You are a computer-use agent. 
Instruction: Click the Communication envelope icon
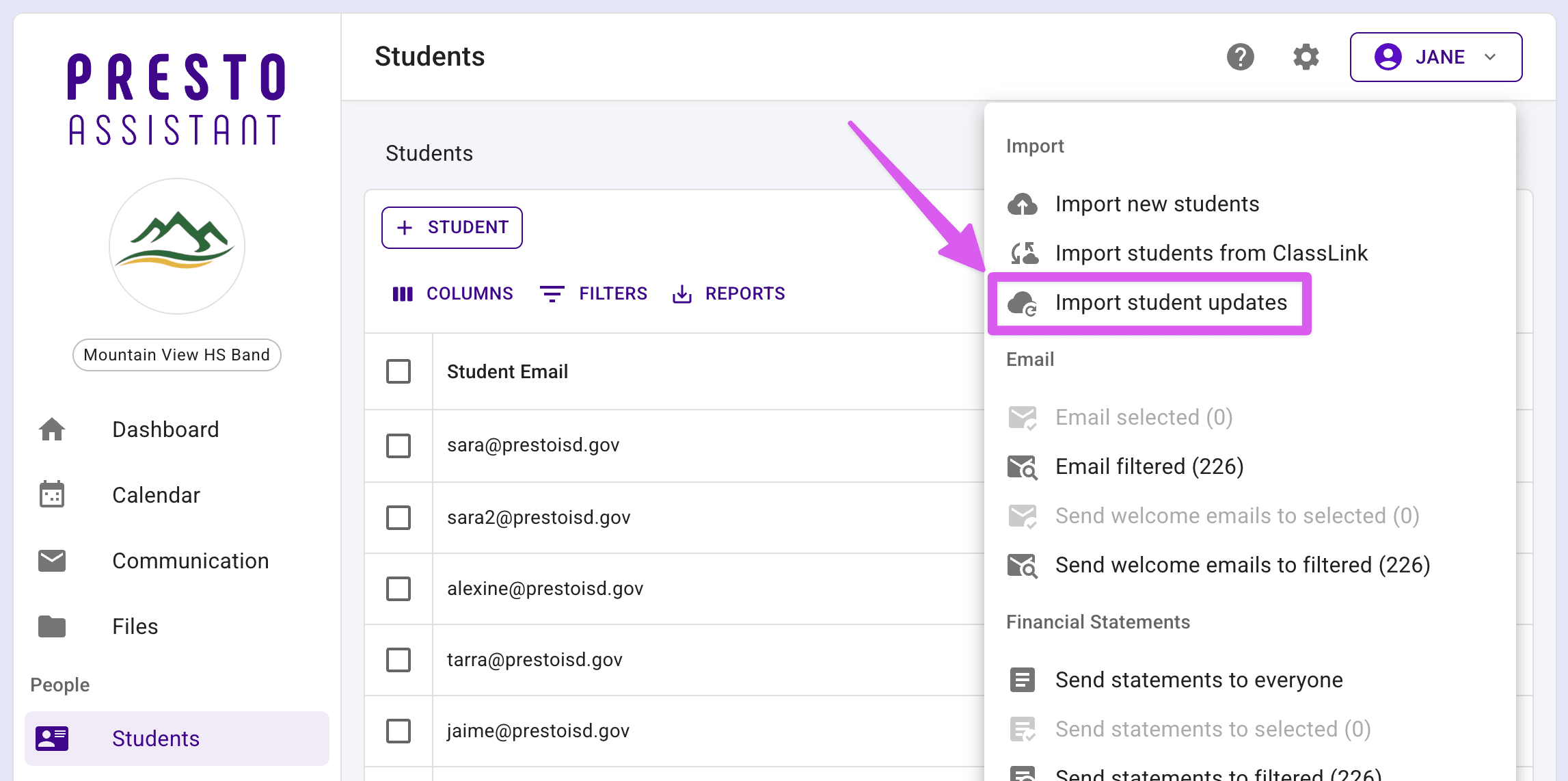(x=52, y=561)
